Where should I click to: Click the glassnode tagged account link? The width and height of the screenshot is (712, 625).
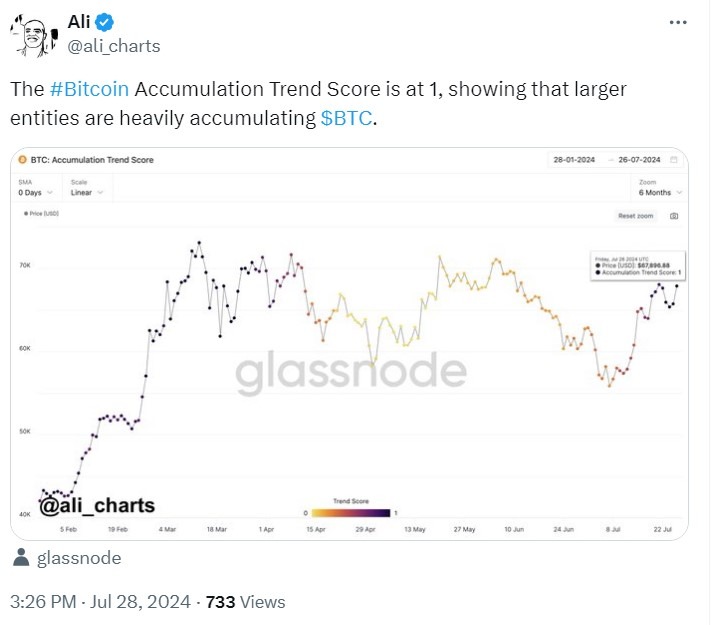(78, 558)
